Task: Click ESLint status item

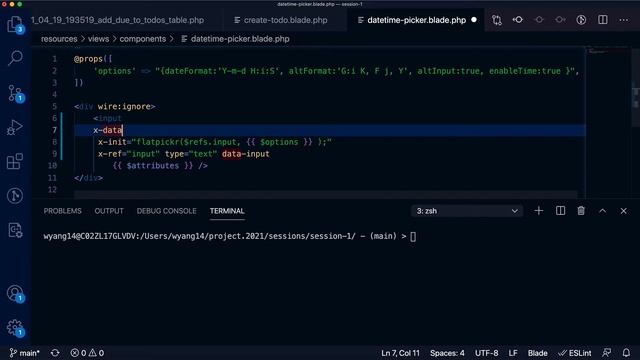Action: [x=575, y=353]
